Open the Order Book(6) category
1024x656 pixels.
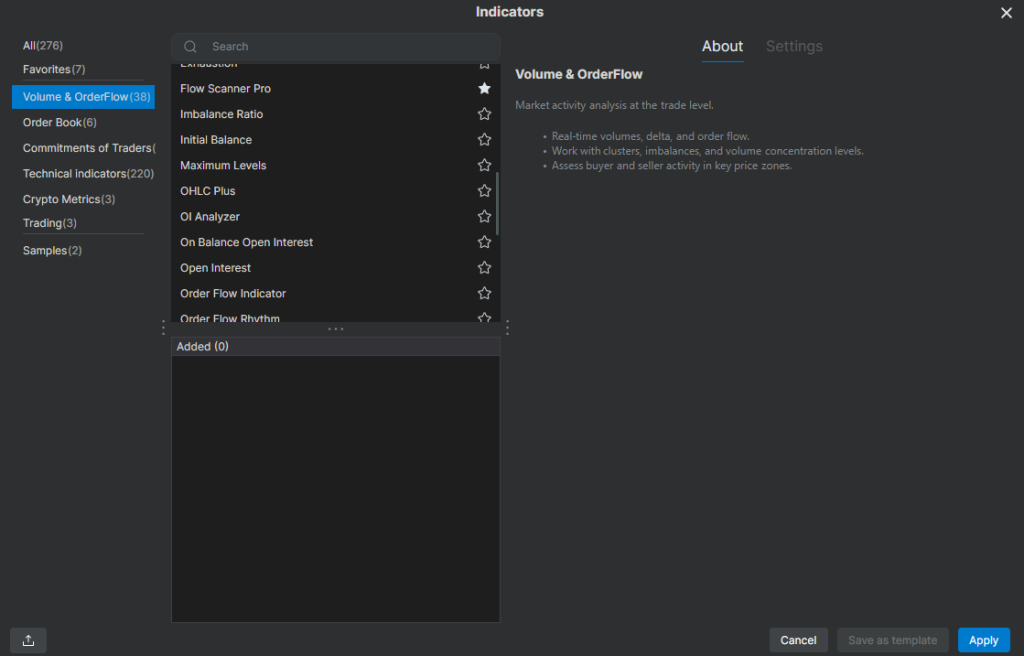coord(59,122)
